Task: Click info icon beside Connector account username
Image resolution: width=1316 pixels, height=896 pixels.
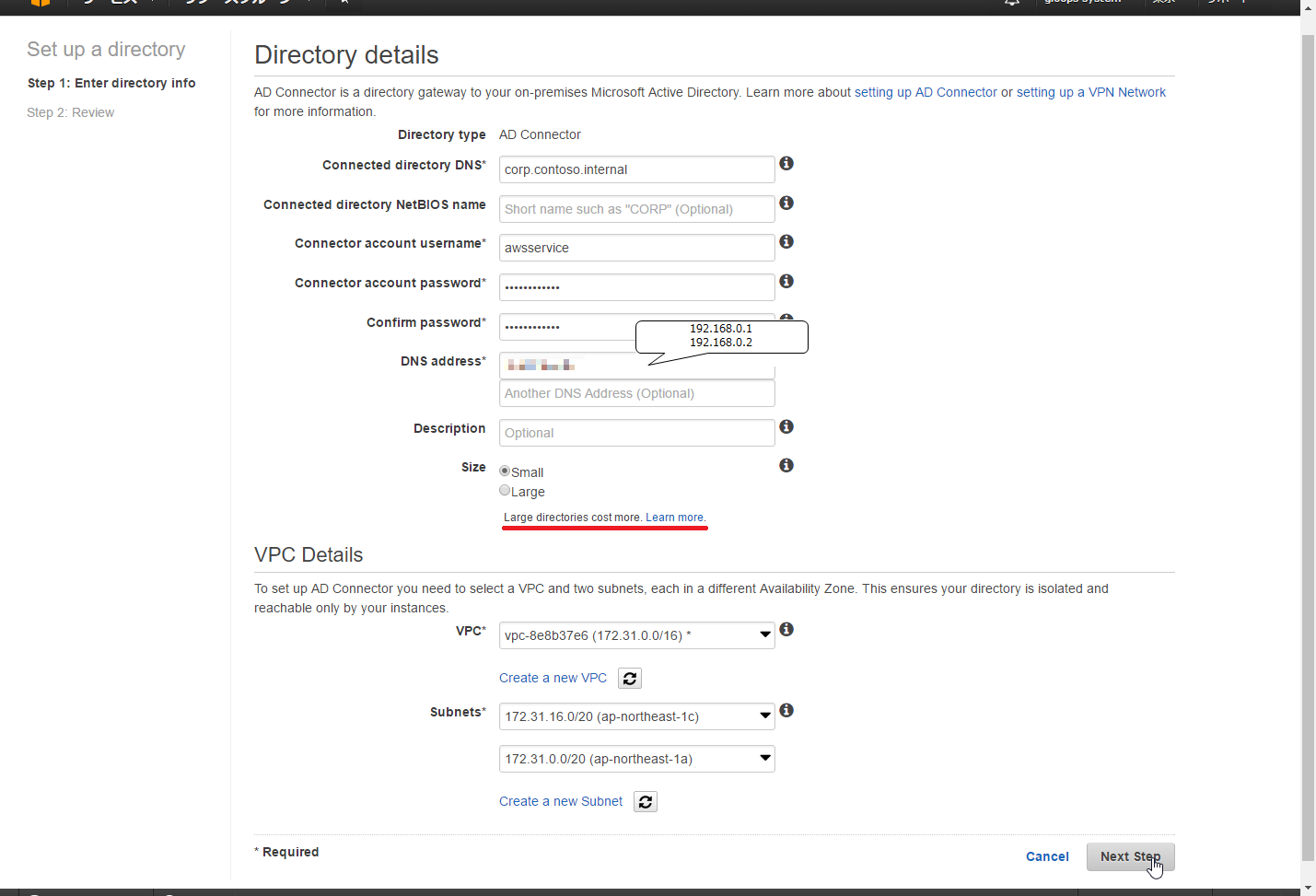Action: pyautogui.click(x=786, y=241)
